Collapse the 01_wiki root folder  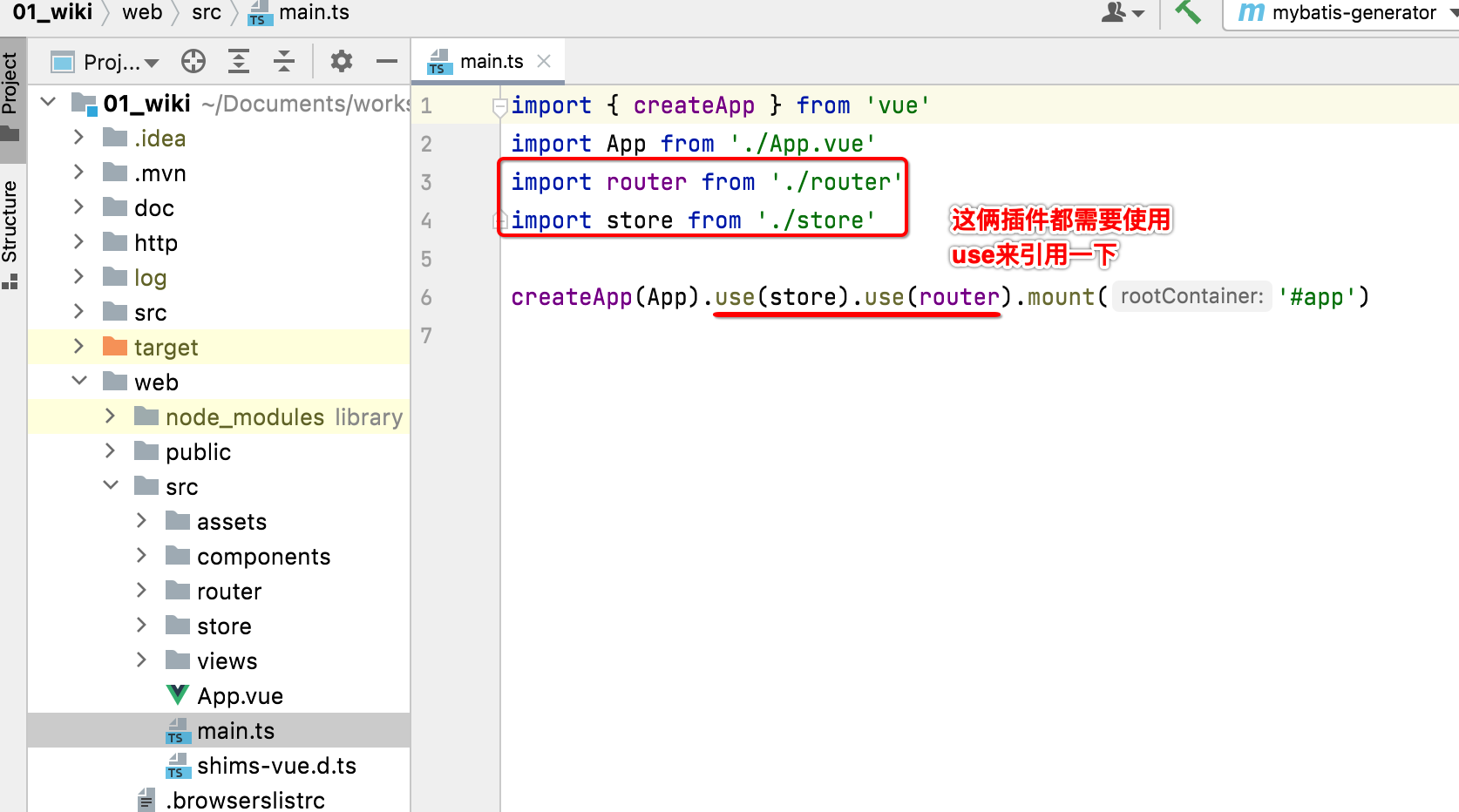point(49,103)
